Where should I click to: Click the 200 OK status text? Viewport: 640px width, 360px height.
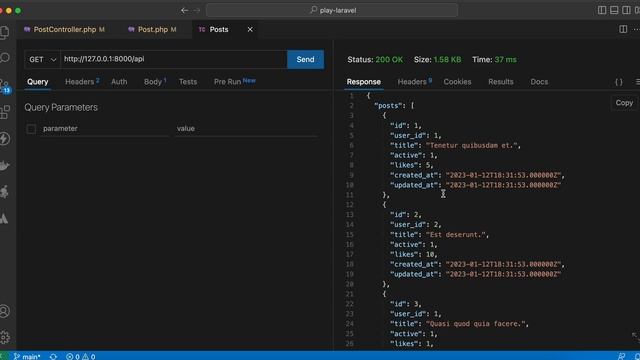coord(389,60)
